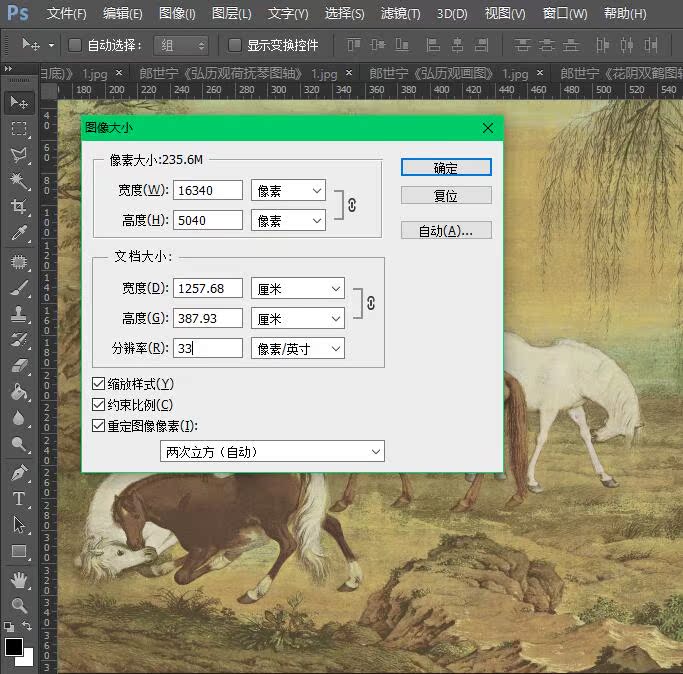Open resolution unit dropdown (像素/英寸)
The height and width of the screenshot is (674, 683).
tap(298, 349)
